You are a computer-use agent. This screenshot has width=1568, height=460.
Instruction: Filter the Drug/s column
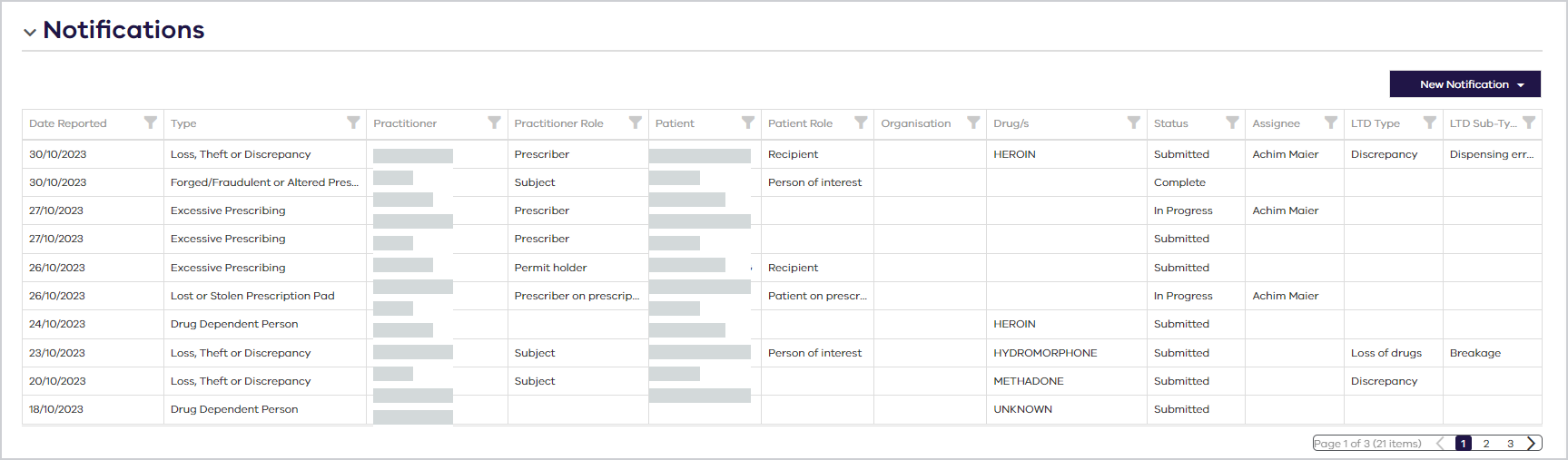click(1134, 122)
